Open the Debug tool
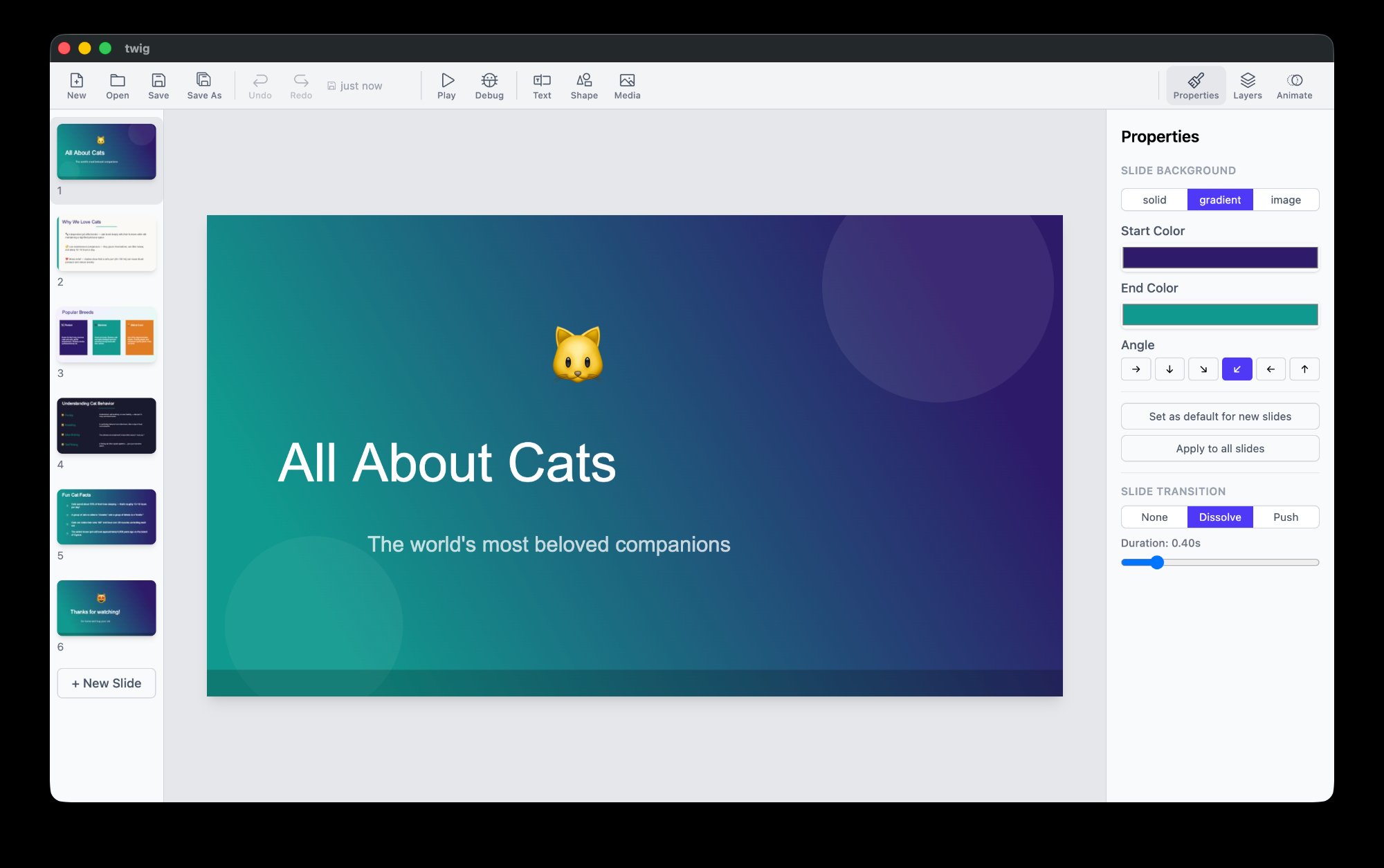The height and width of the screenshot is (868, 1384). 489,84
